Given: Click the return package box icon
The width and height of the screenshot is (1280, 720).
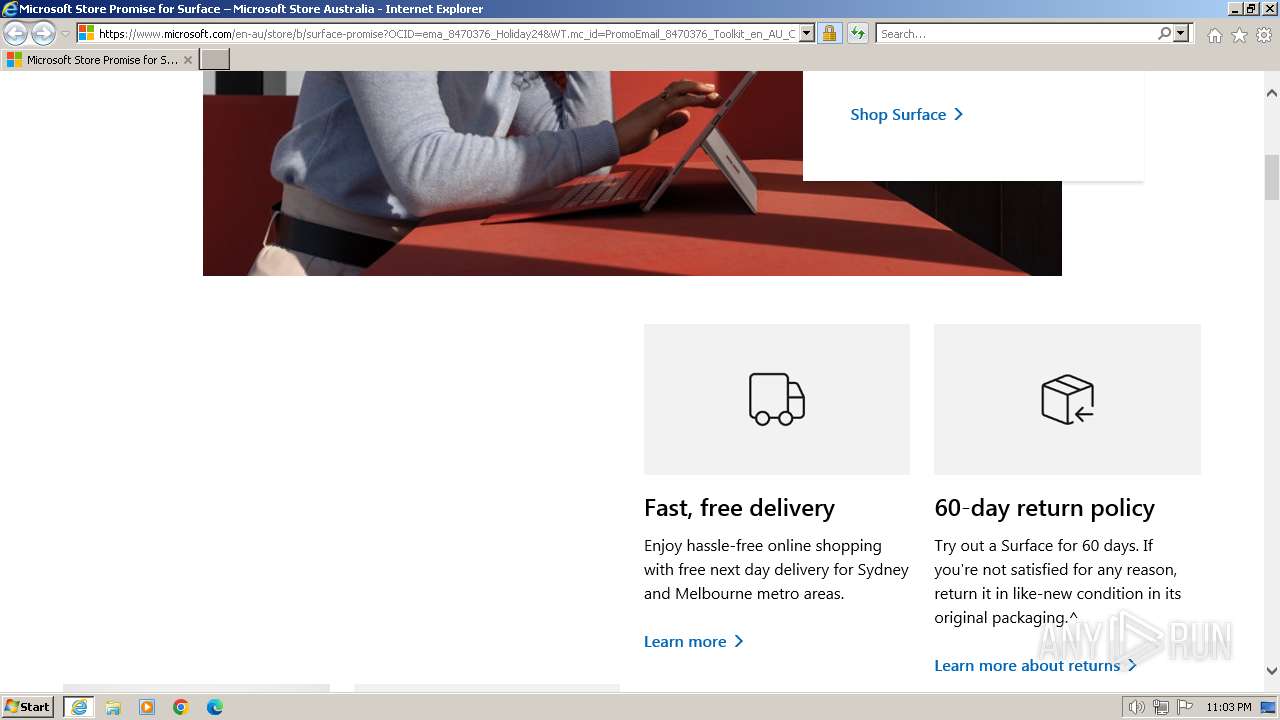Looking at the screenshot, I should pyautogui.click(x=1067, y=399).
